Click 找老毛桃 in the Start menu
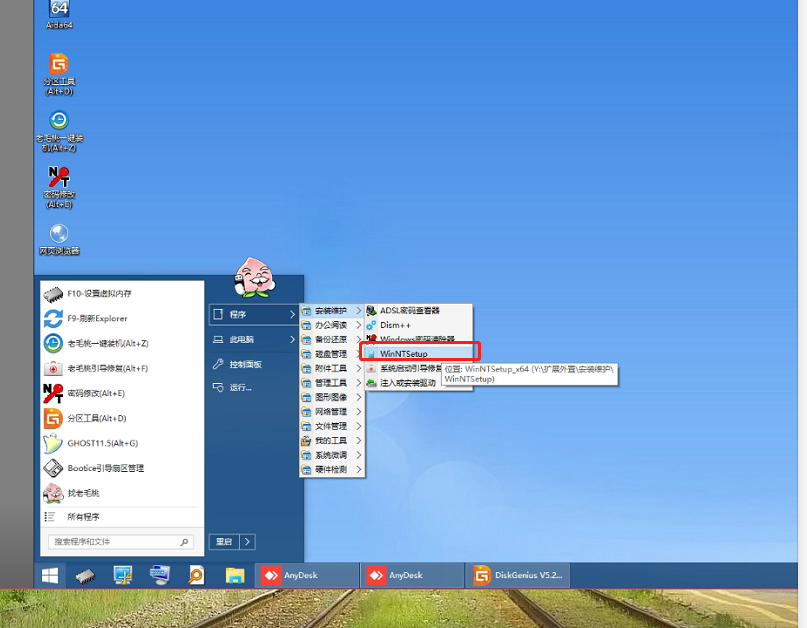The image size is (807, 628). (x=122, y=493)
